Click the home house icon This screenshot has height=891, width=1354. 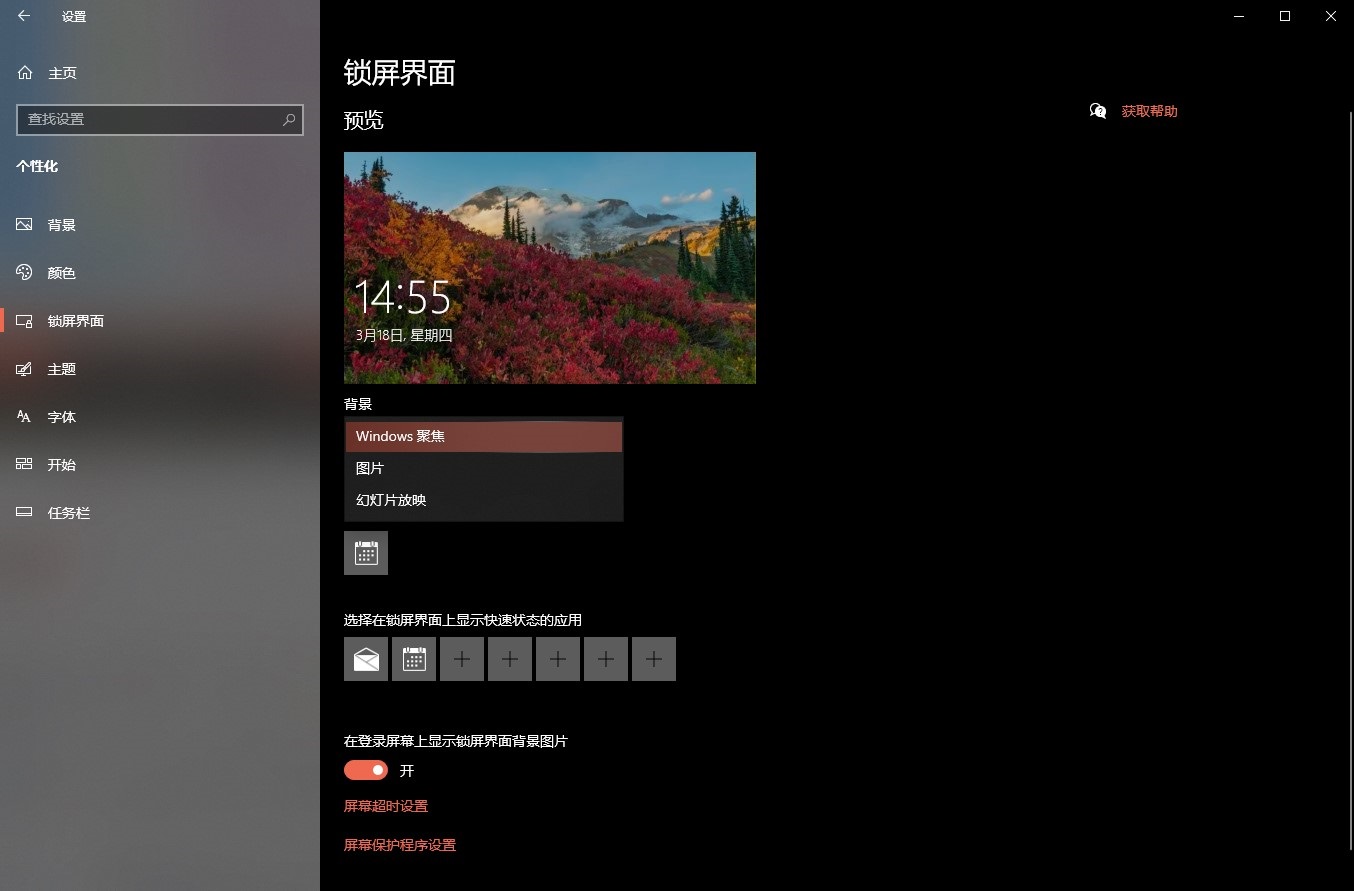pos(24,73)
